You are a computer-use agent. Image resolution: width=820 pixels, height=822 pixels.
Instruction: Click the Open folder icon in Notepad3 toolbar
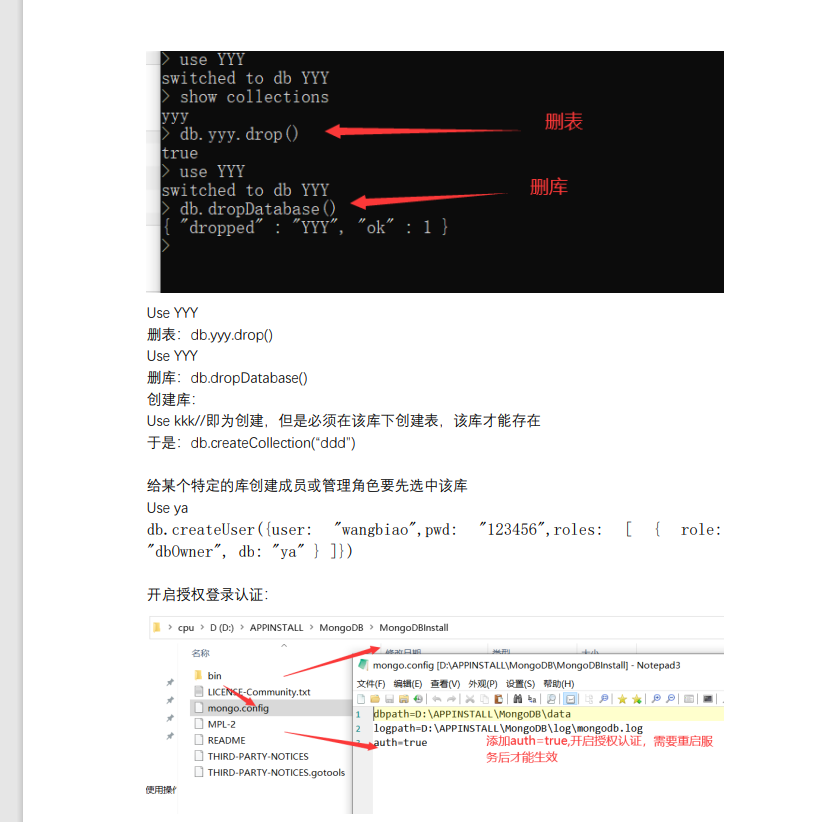375,699
